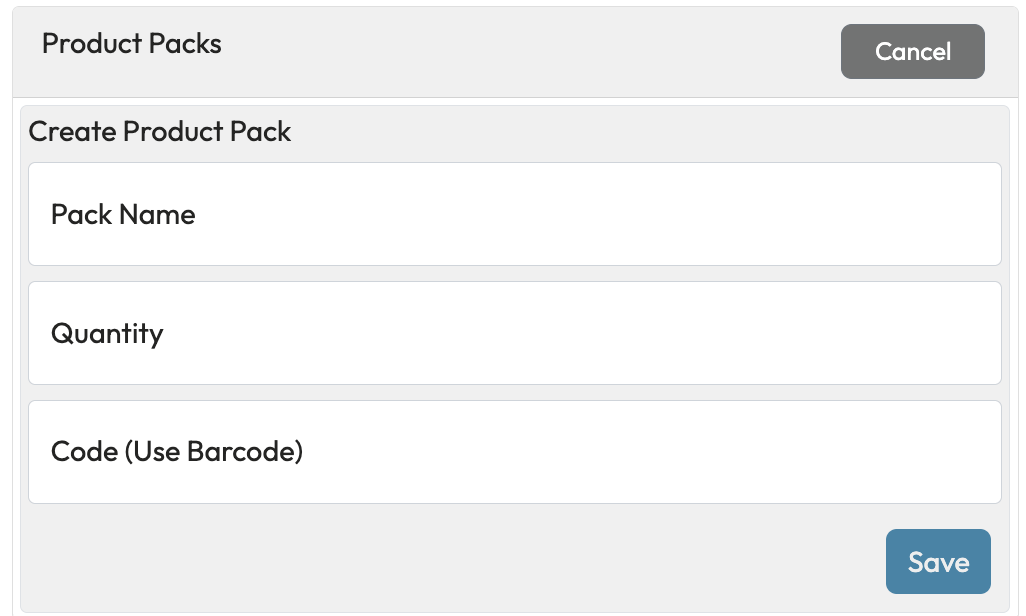Save the new product pack

(x=938, y=562)
